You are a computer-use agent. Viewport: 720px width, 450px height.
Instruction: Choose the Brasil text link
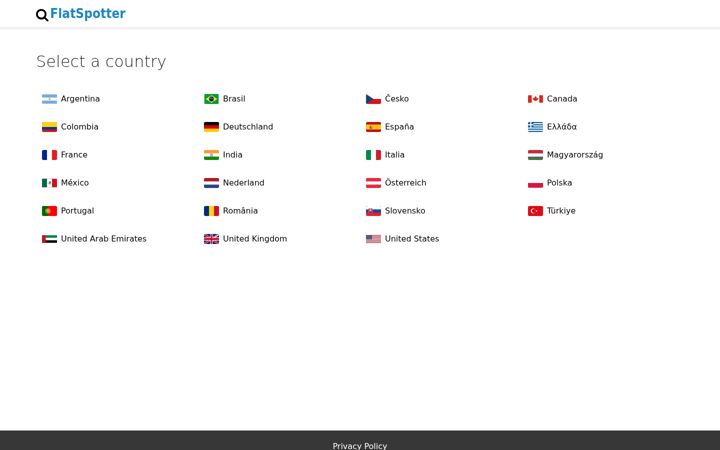coord(234,99)
